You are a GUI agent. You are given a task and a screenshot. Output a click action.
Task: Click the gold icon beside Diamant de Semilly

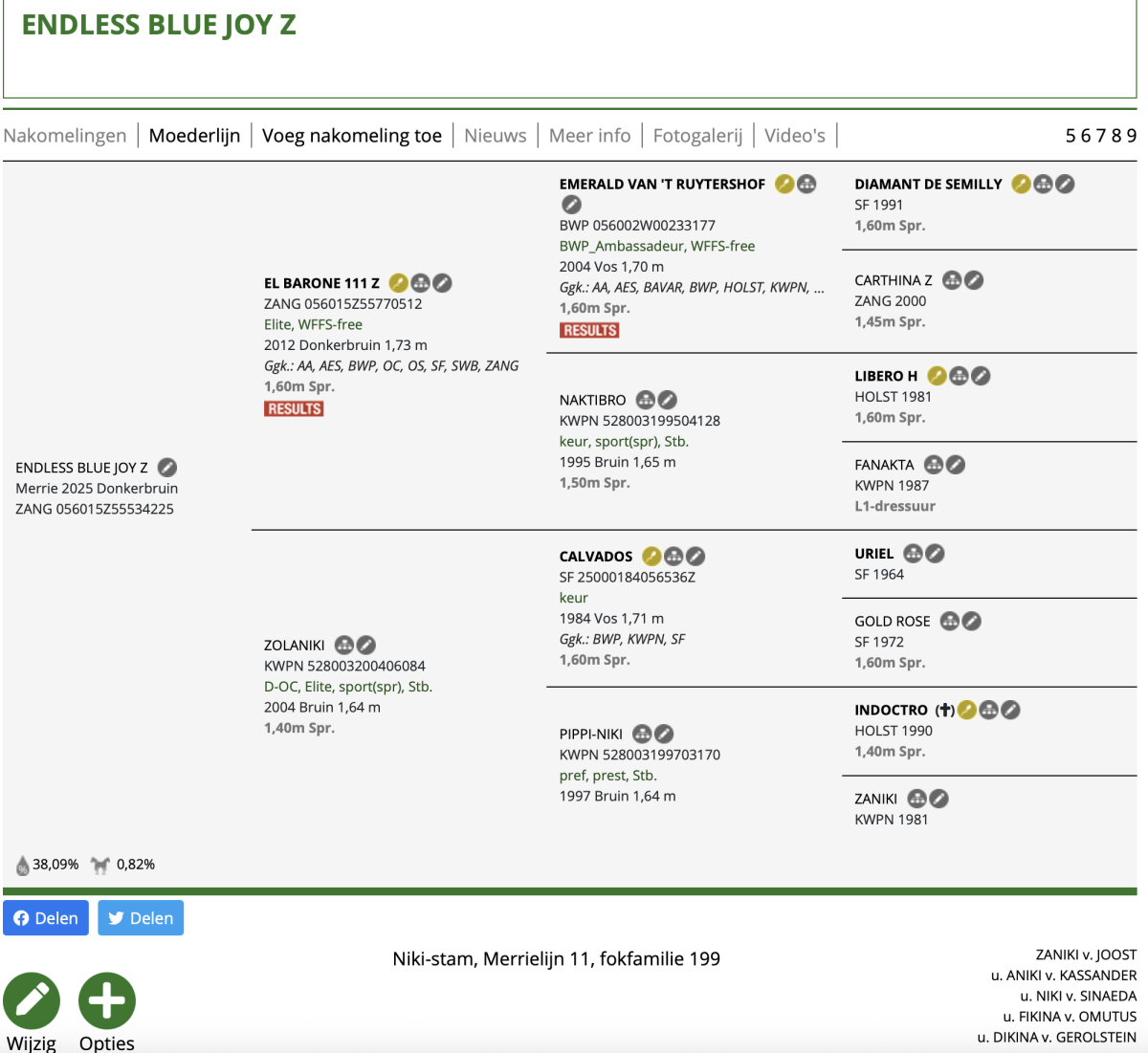[x=1021, y=184]
